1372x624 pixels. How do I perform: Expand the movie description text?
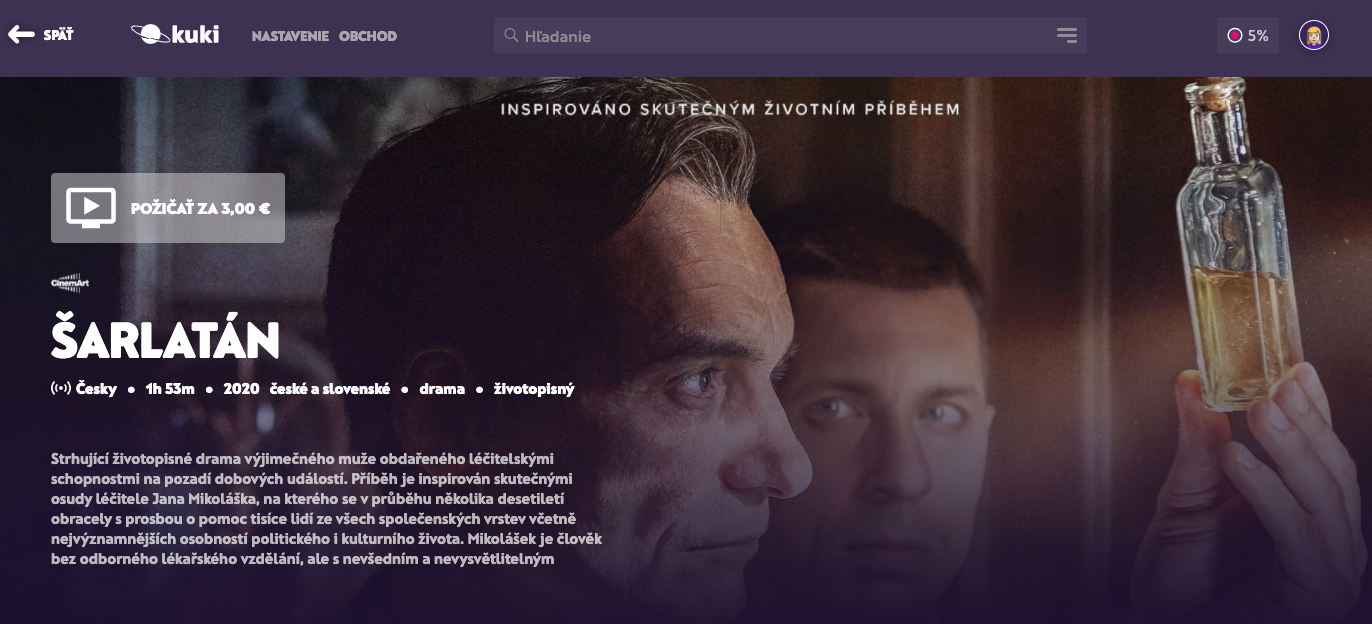326,508
